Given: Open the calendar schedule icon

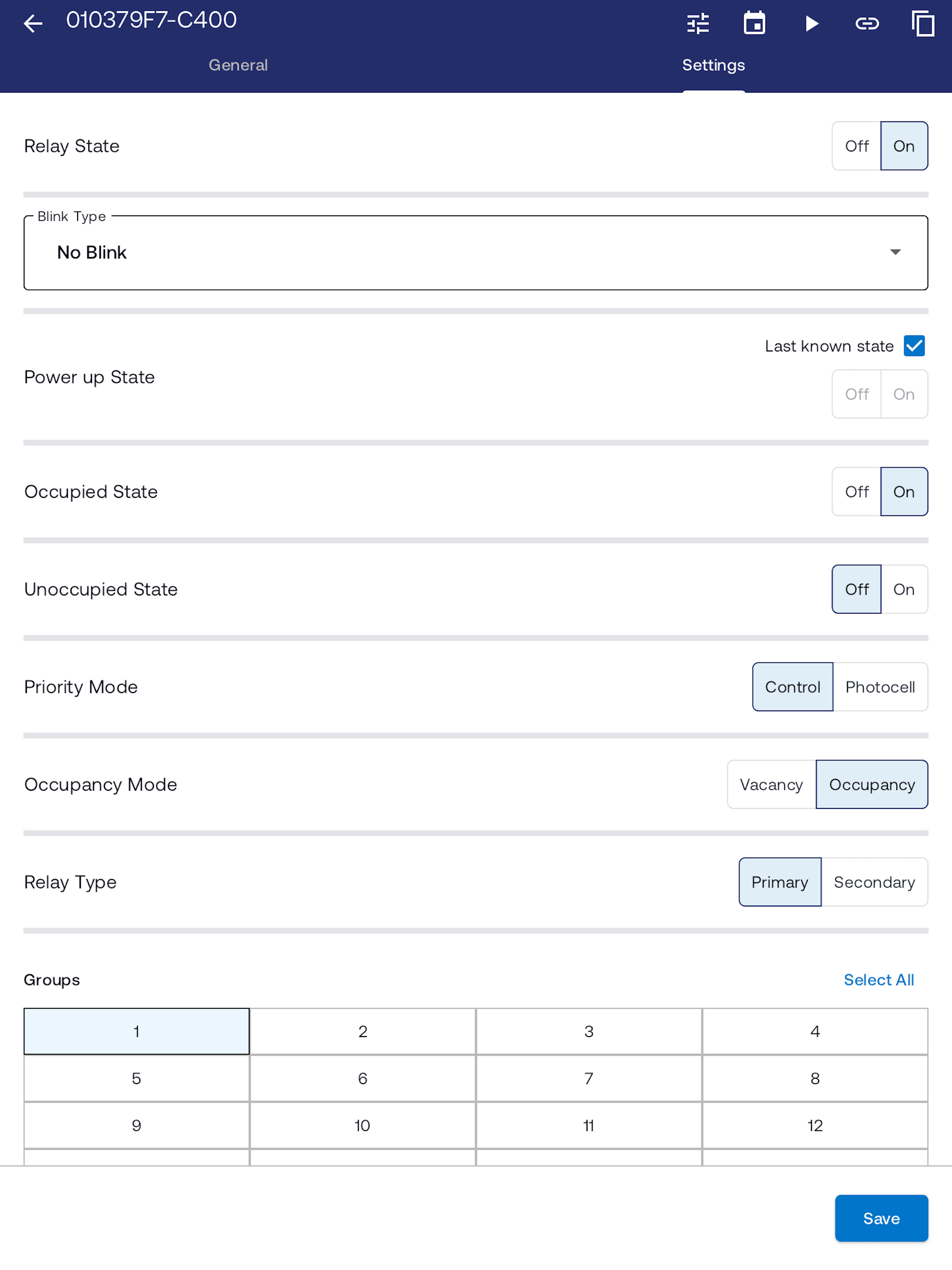Looking at the screenshot, I should tap(754, 24).
